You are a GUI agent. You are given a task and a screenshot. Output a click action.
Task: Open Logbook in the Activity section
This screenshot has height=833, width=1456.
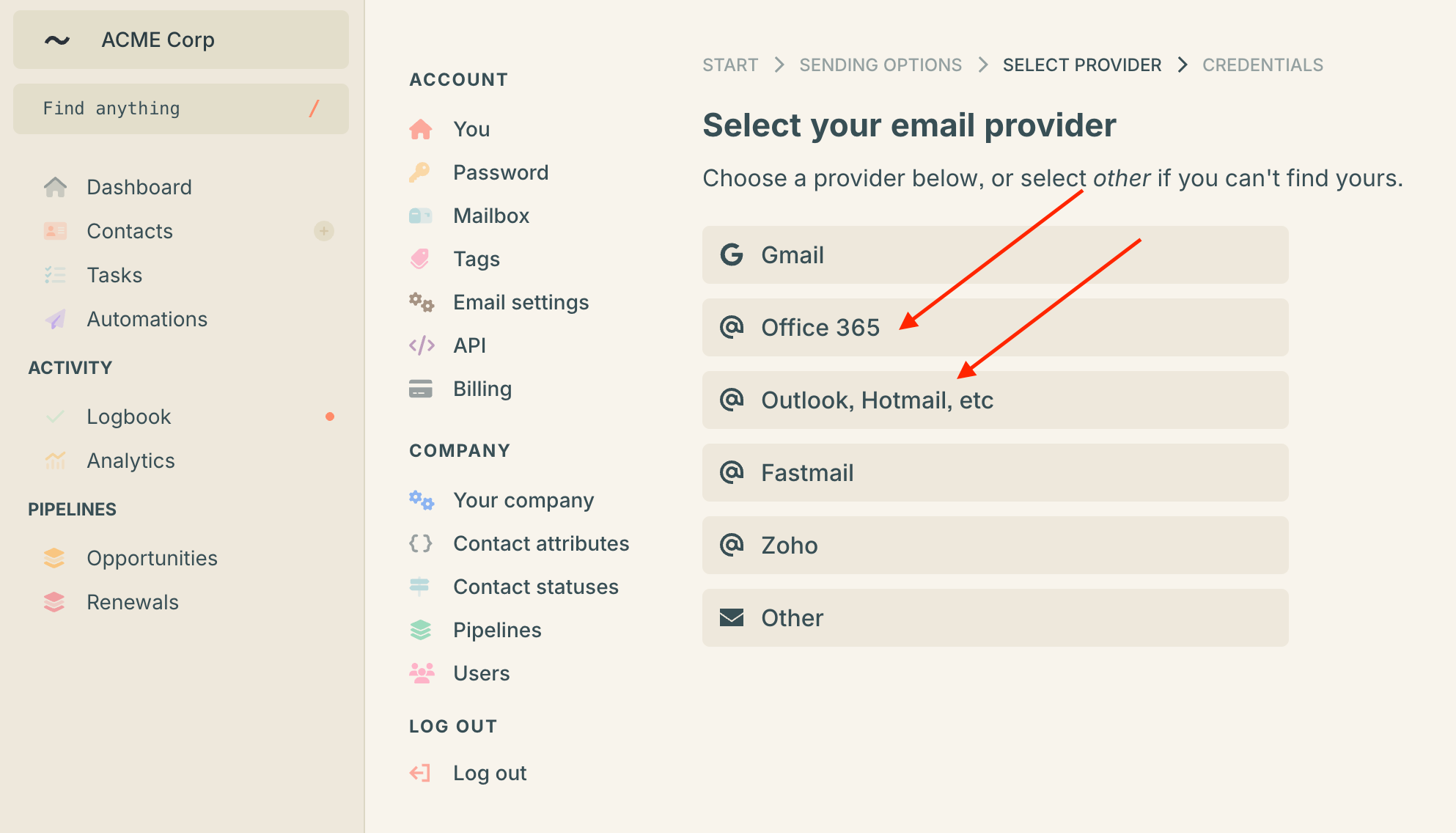(128, 416)
